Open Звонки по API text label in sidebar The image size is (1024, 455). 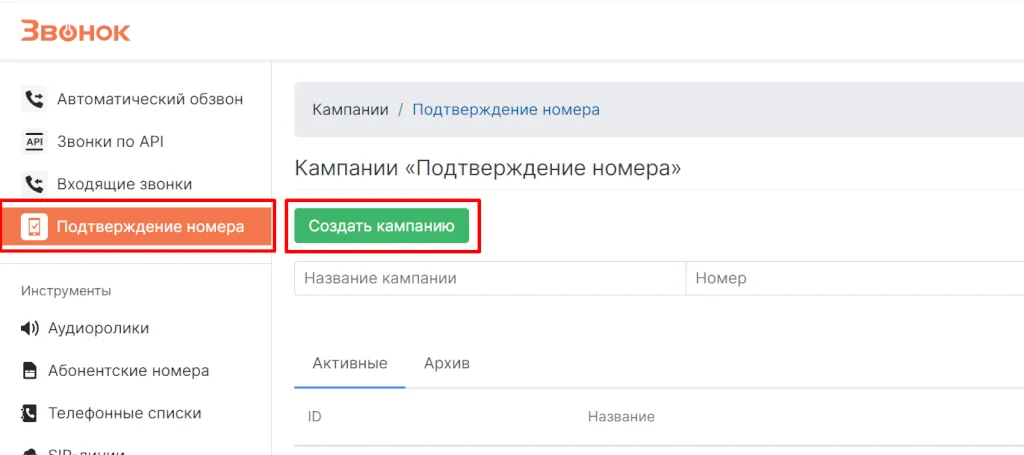point(110,142)
